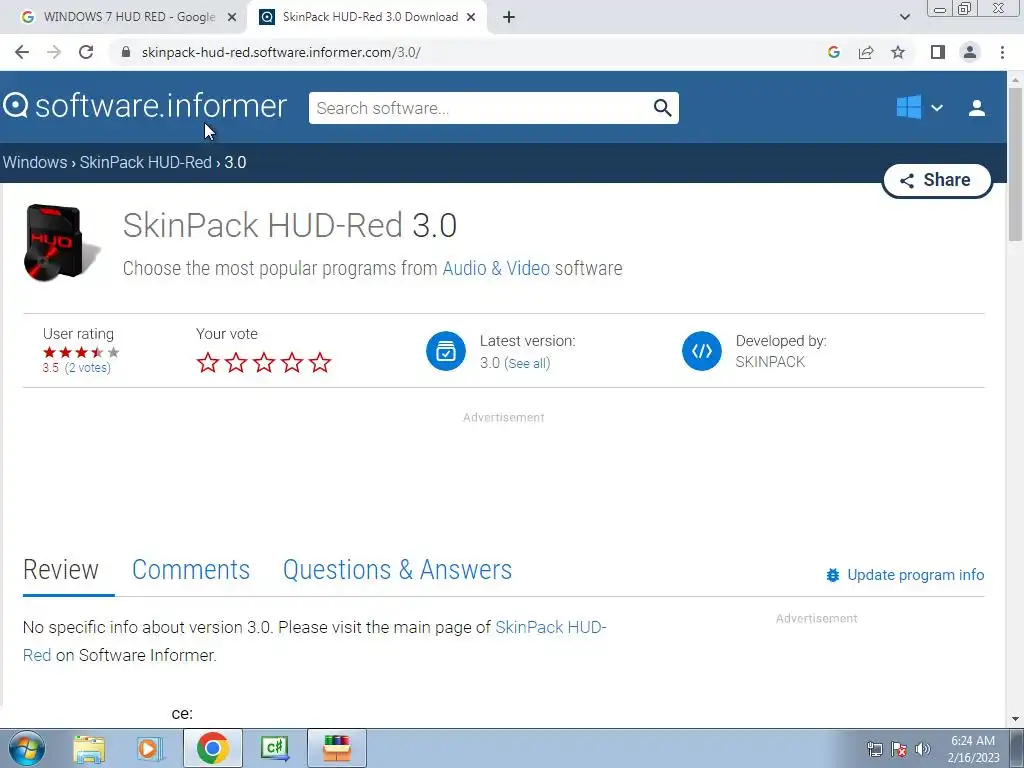Click the network tray icon

tap(874, 749)
